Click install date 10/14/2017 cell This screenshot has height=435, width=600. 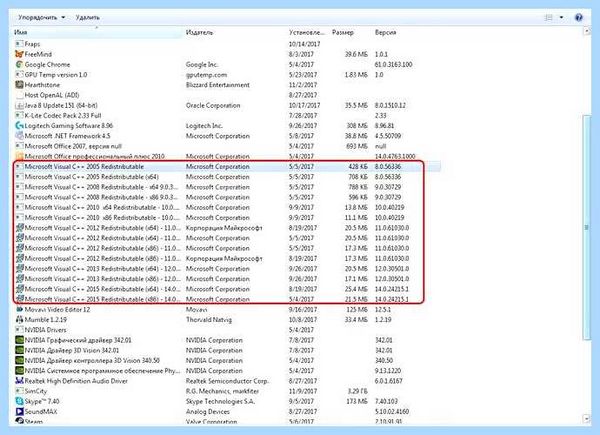coord(305,44)
